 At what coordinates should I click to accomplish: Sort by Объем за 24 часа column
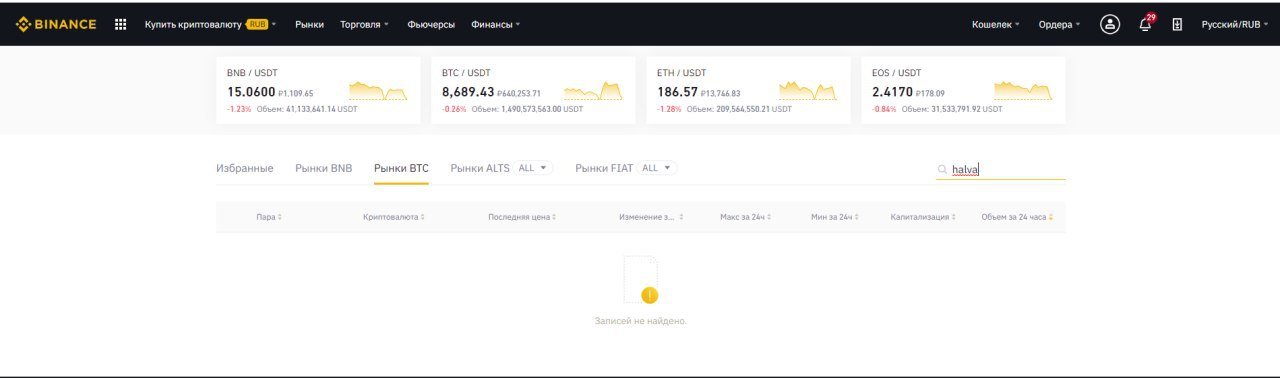[1018, 217]
